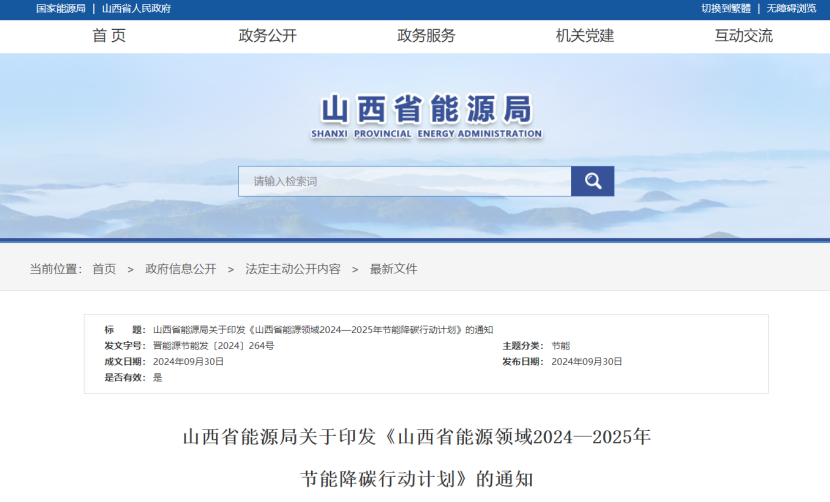Viewport: 830px width, 502px height.
Task: Enable 无障碍浏览 accessibility mode
Action: coord(791,8)
